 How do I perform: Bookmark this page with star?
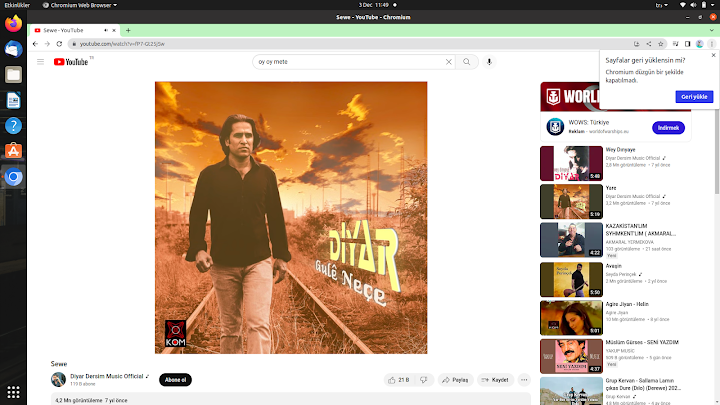point(661,44)
